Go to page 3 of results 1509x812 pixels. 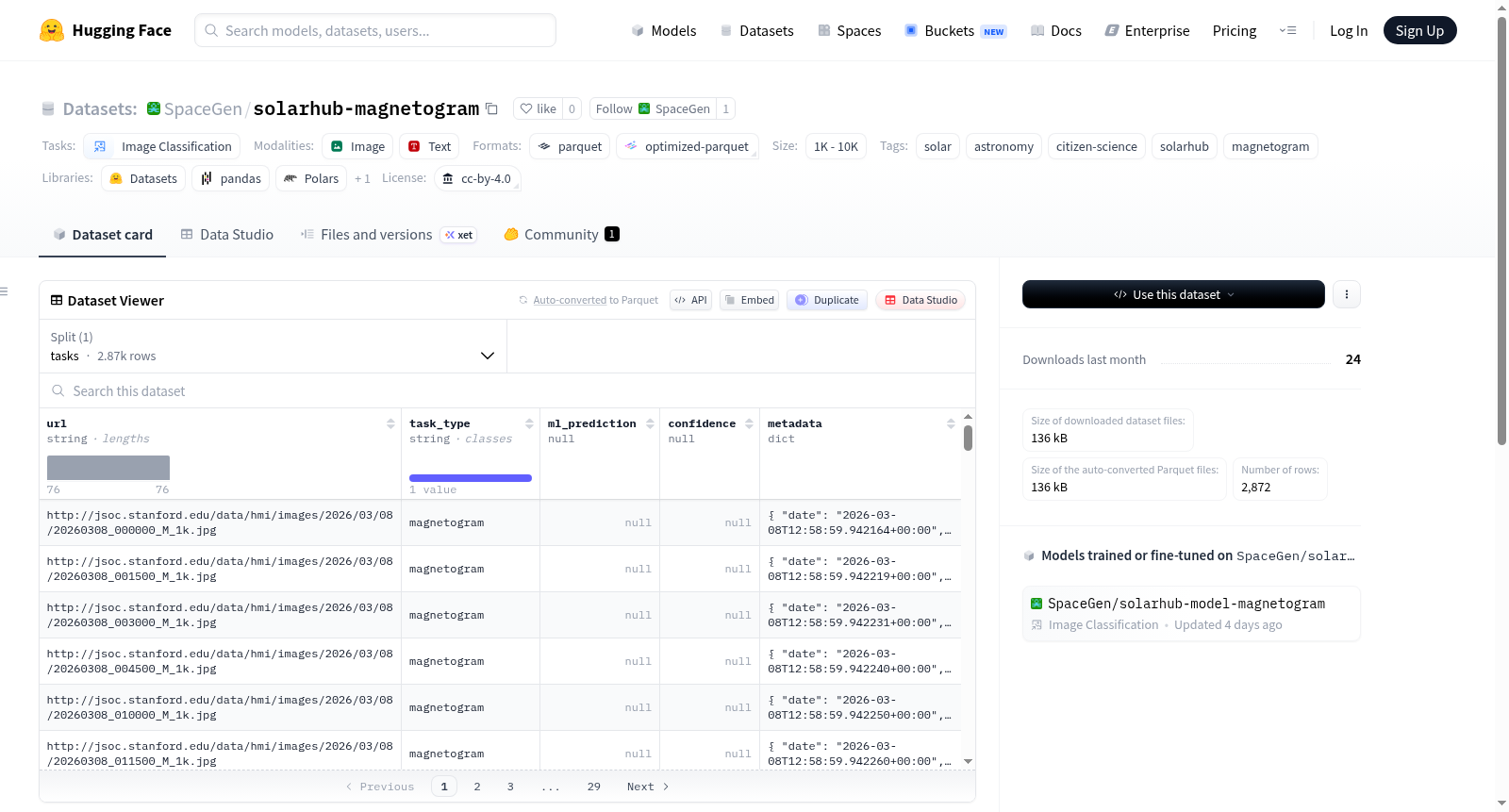[510, 787]
